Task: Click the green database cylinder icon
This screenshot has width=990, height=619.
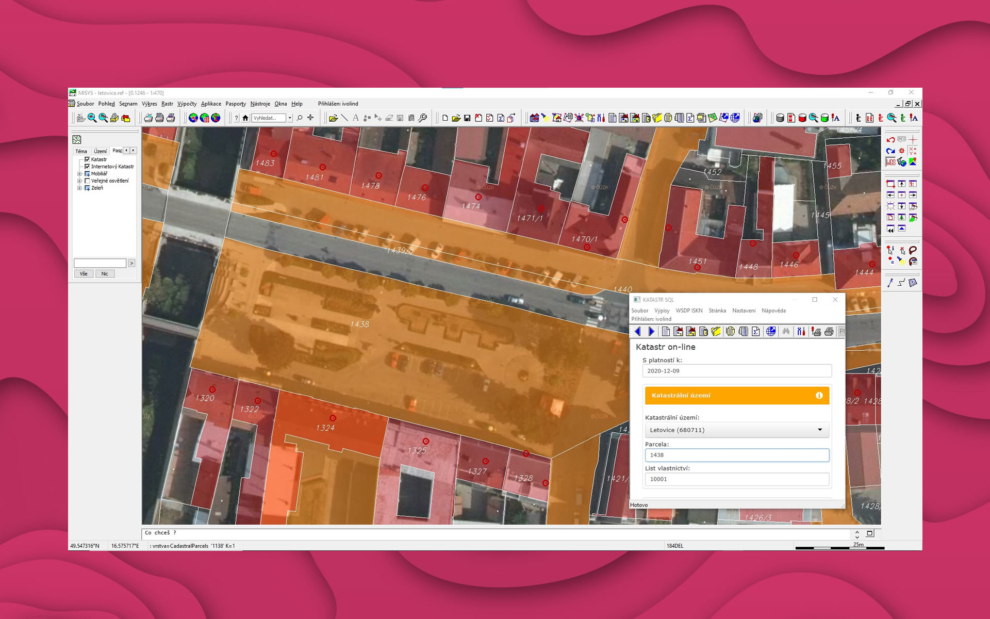Action: (825, 117)
